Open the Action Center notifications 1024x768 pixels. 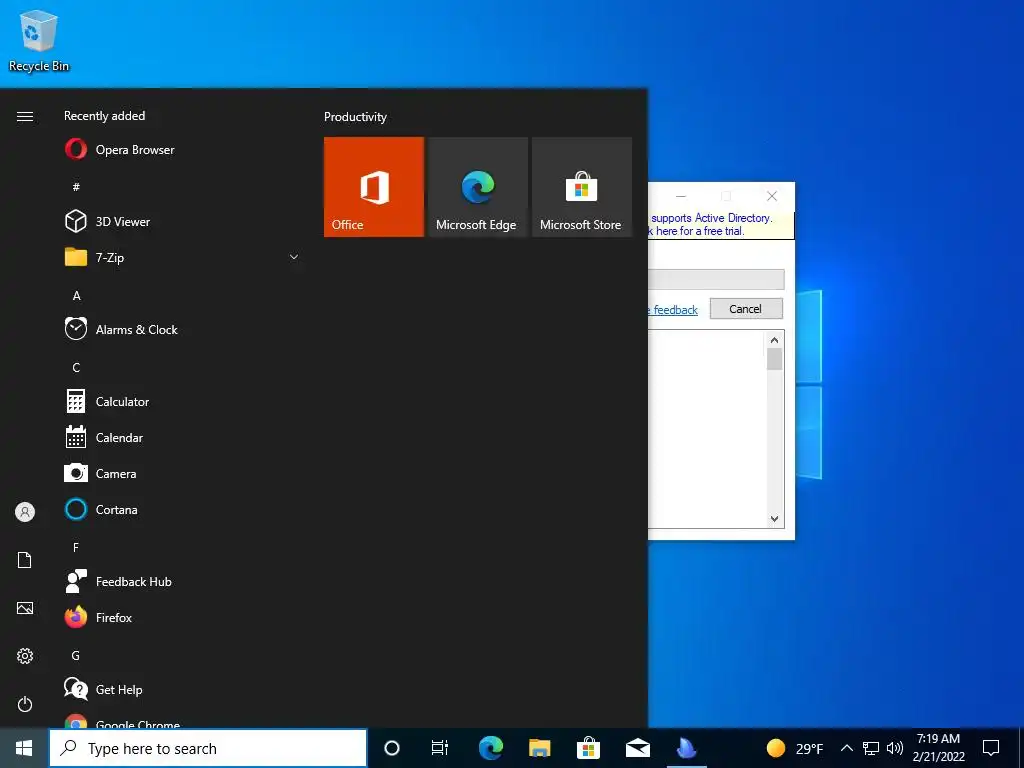991,748
